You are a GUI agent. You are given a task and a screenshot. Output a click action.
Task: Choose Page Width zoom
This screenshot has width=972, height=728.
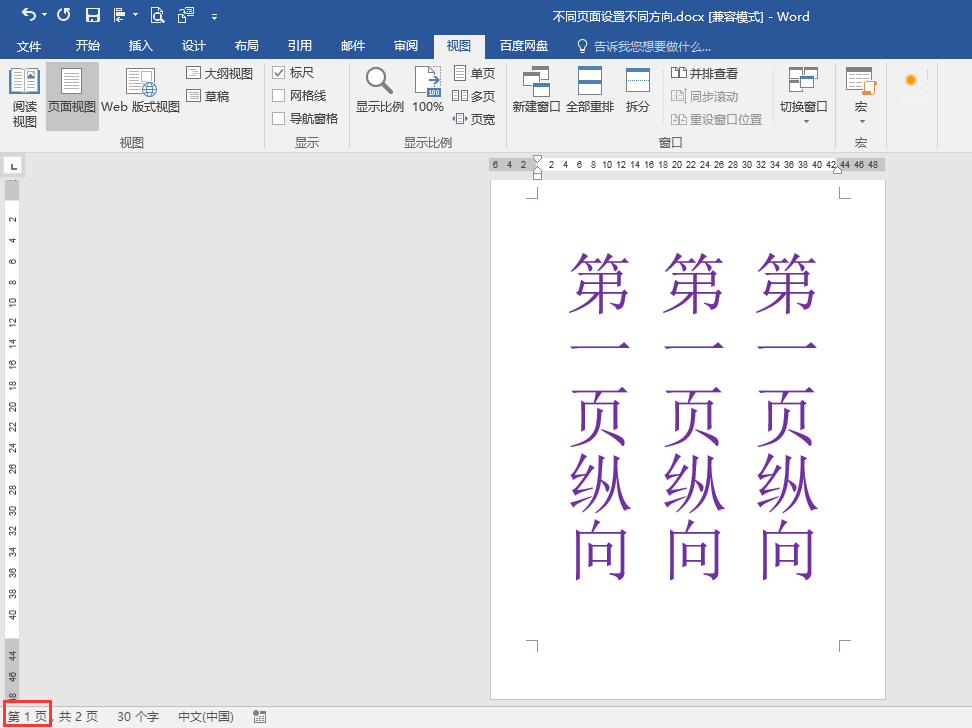[475, 119]
